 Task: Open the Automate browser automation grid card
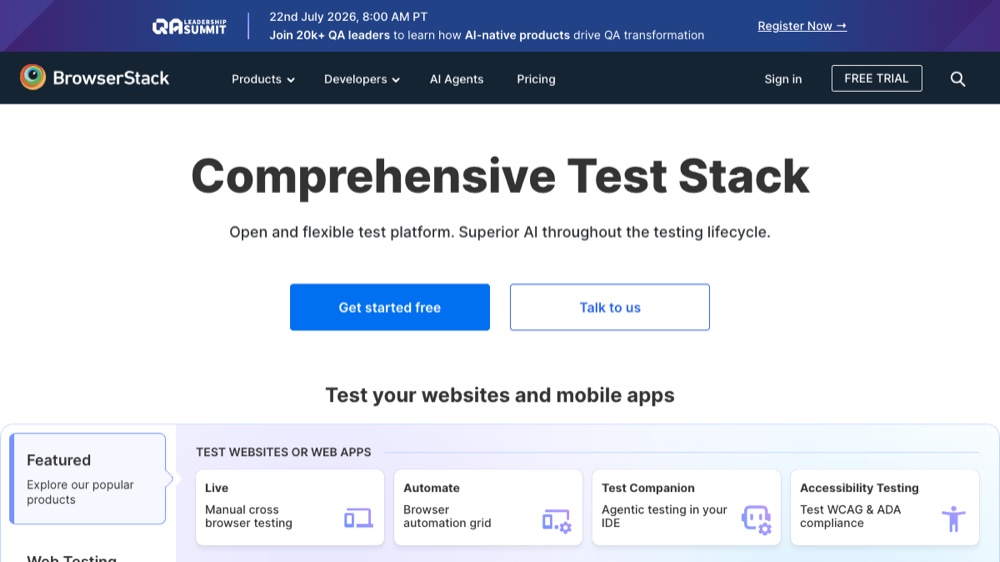pos(488,508)
